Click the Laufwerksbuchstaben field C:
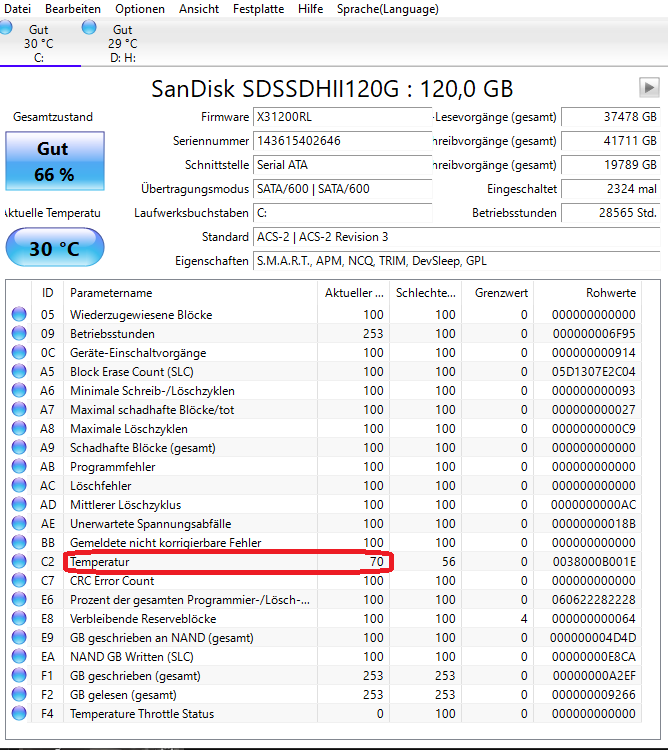The height and width of the screenshot is (750, 668). pos(342,212)
